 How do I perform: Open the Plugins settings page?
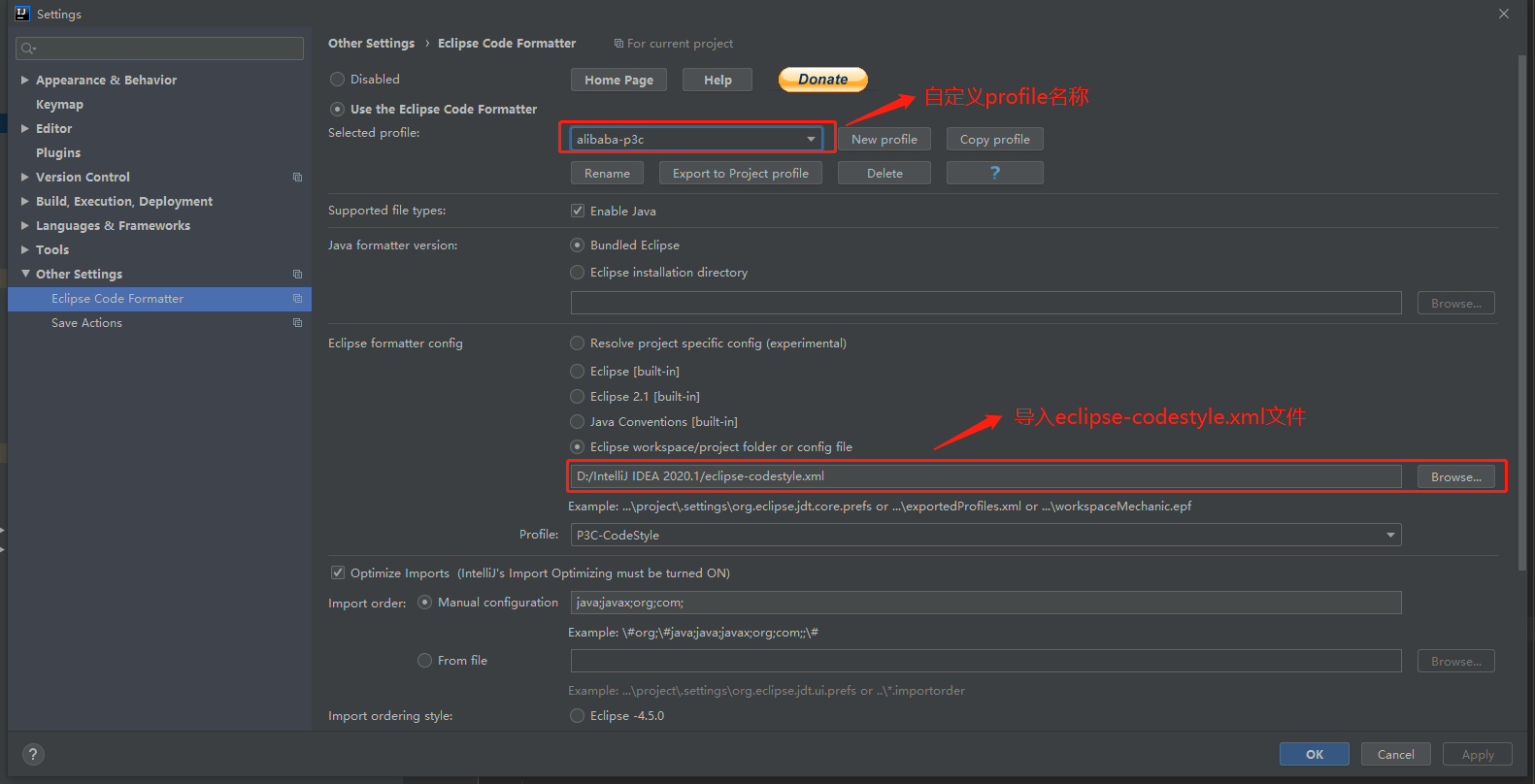(58, 153)
